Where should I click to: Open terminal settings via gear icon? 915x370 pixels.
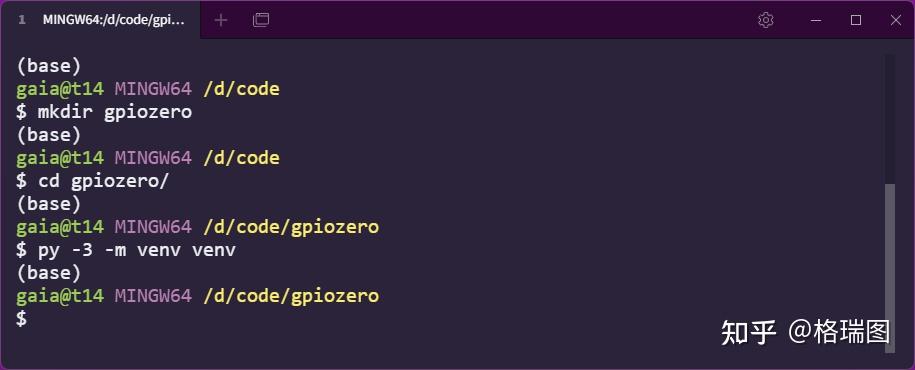click(766, 20)
